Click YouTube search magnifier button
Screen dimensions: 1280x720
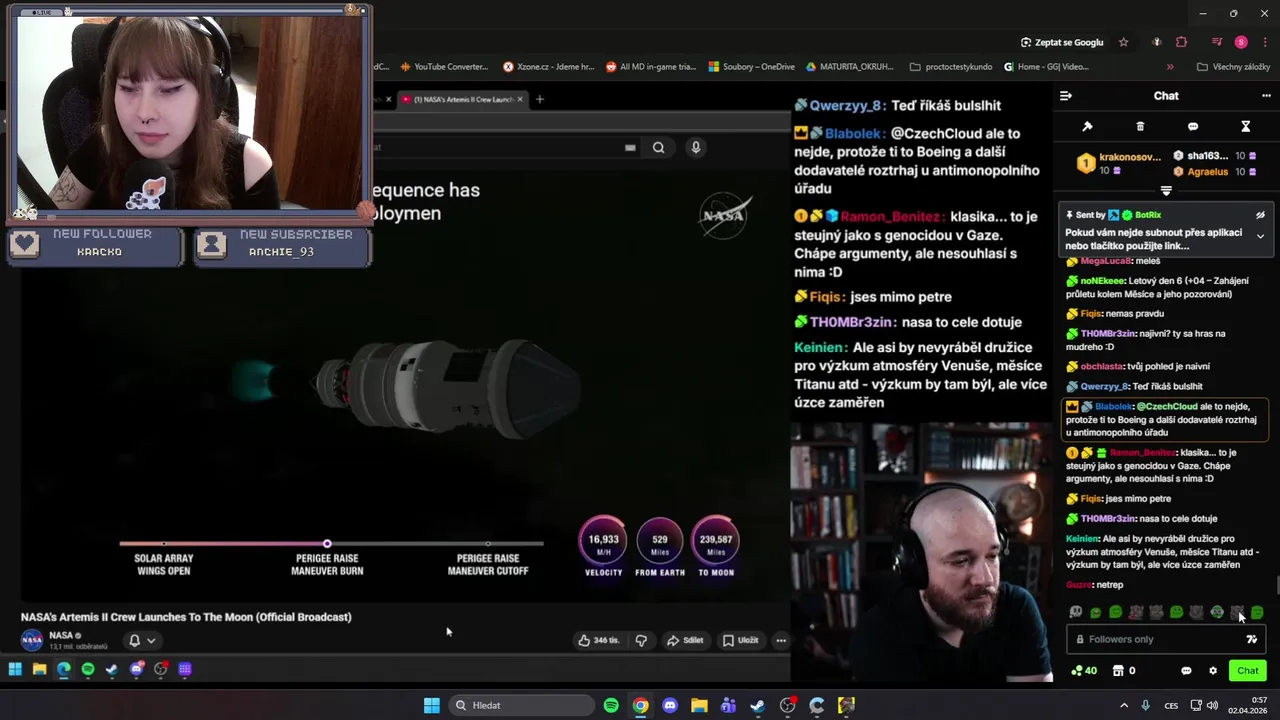point(658,147)
